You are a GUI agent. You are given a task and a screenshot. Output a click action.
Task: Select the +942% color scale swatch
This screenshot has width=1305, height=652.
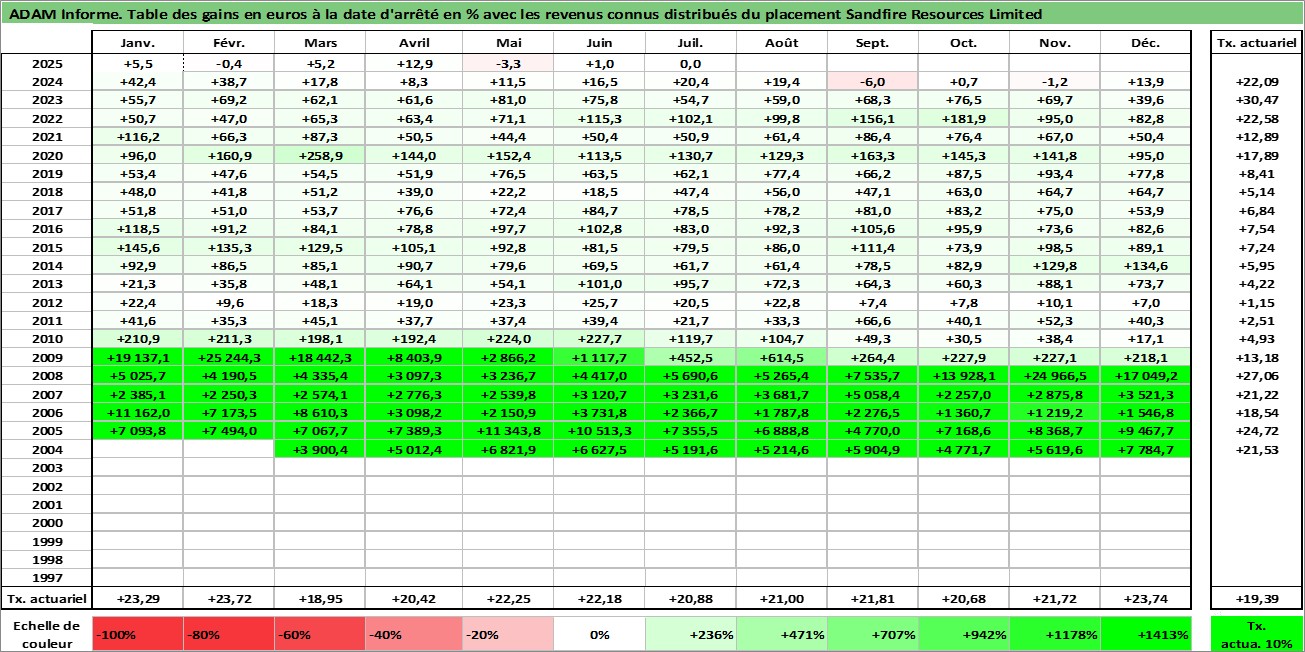tap(964, 634)
